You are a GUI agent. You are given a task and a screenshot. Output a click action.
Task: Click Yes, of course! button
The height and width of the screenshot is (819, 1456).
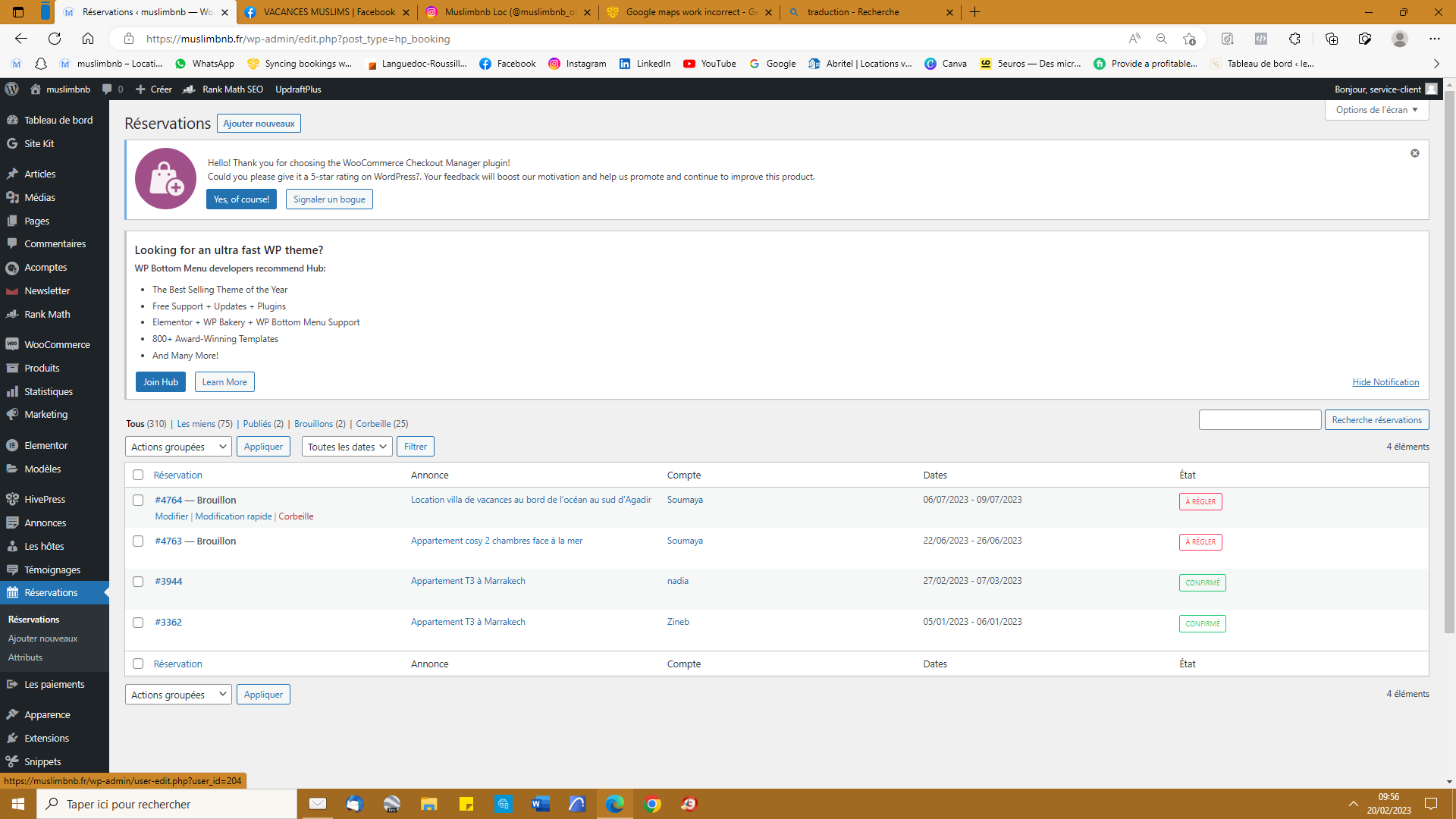coord(241,199)
